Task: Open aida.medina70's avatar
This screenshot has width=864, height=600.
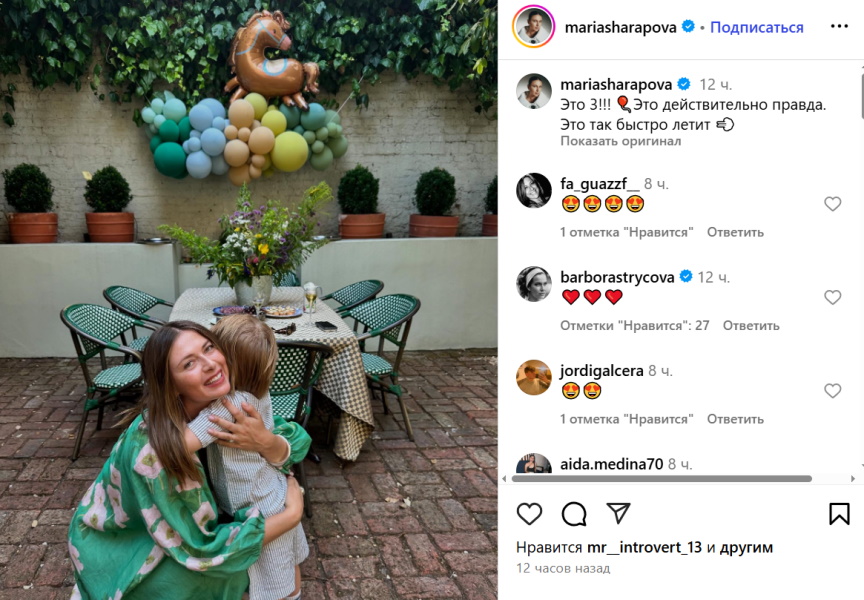Action: coord(533,466)
